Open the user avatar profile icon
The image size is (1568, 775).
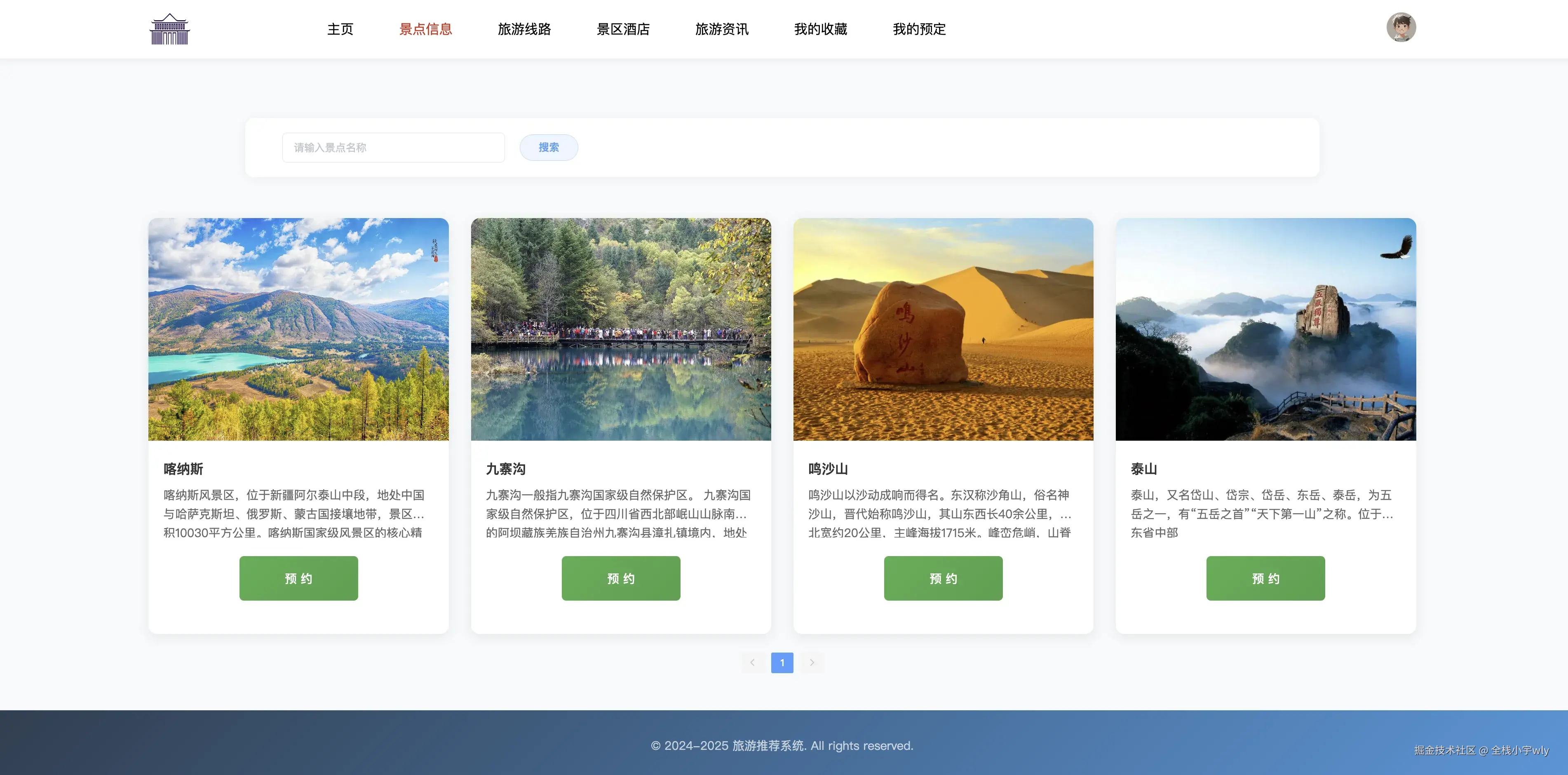[1401, 28]
